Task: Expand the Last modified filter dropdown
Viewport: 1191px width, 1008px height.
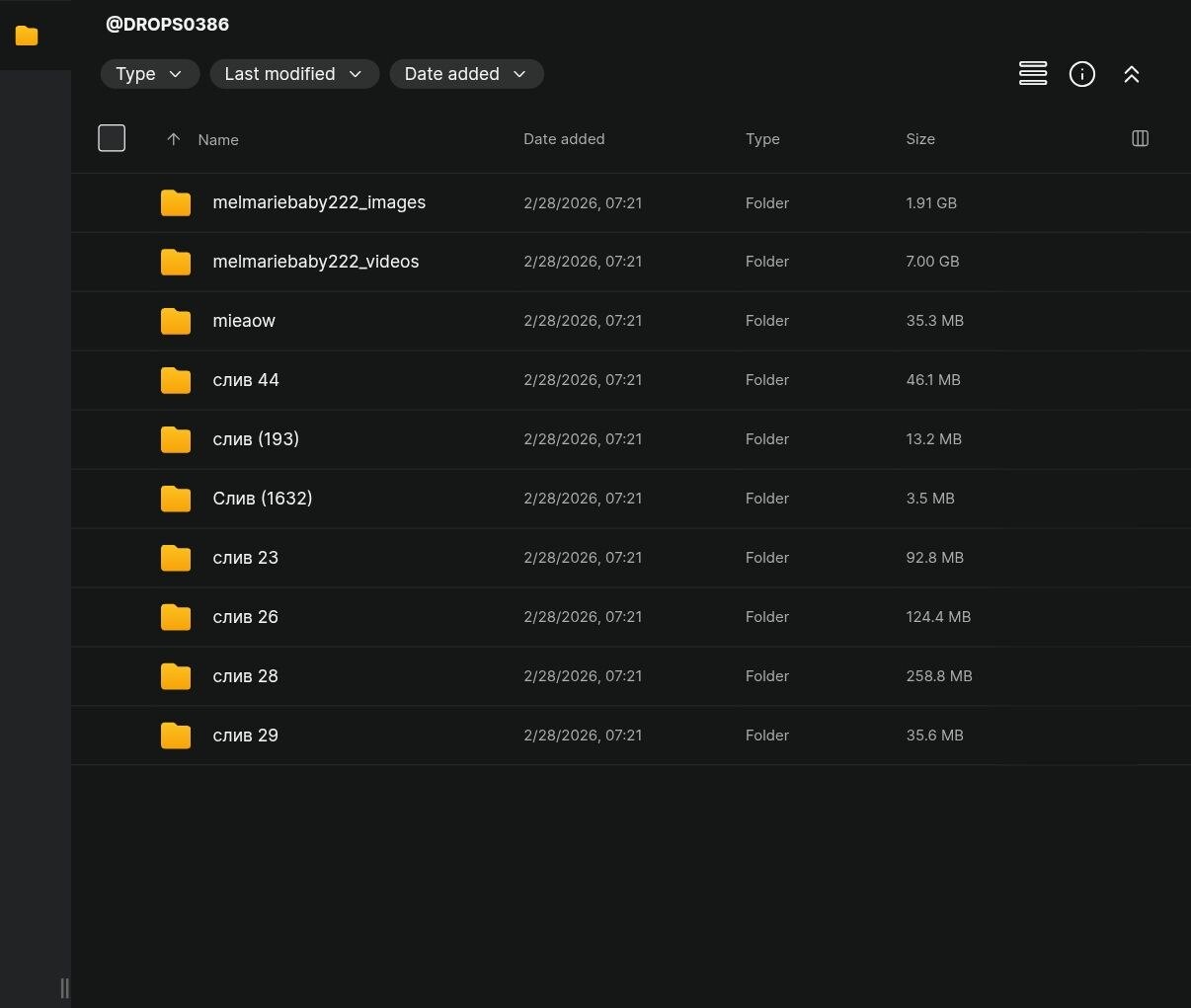Action: point(293,74)
